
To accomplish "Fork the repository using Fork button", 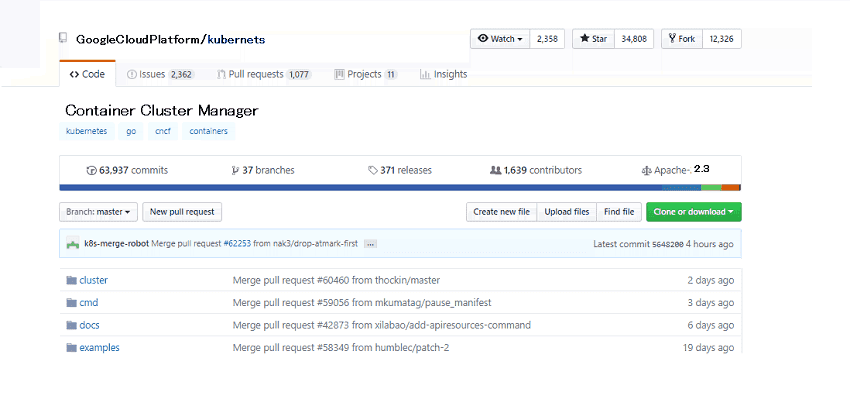I will pos(682,39).
